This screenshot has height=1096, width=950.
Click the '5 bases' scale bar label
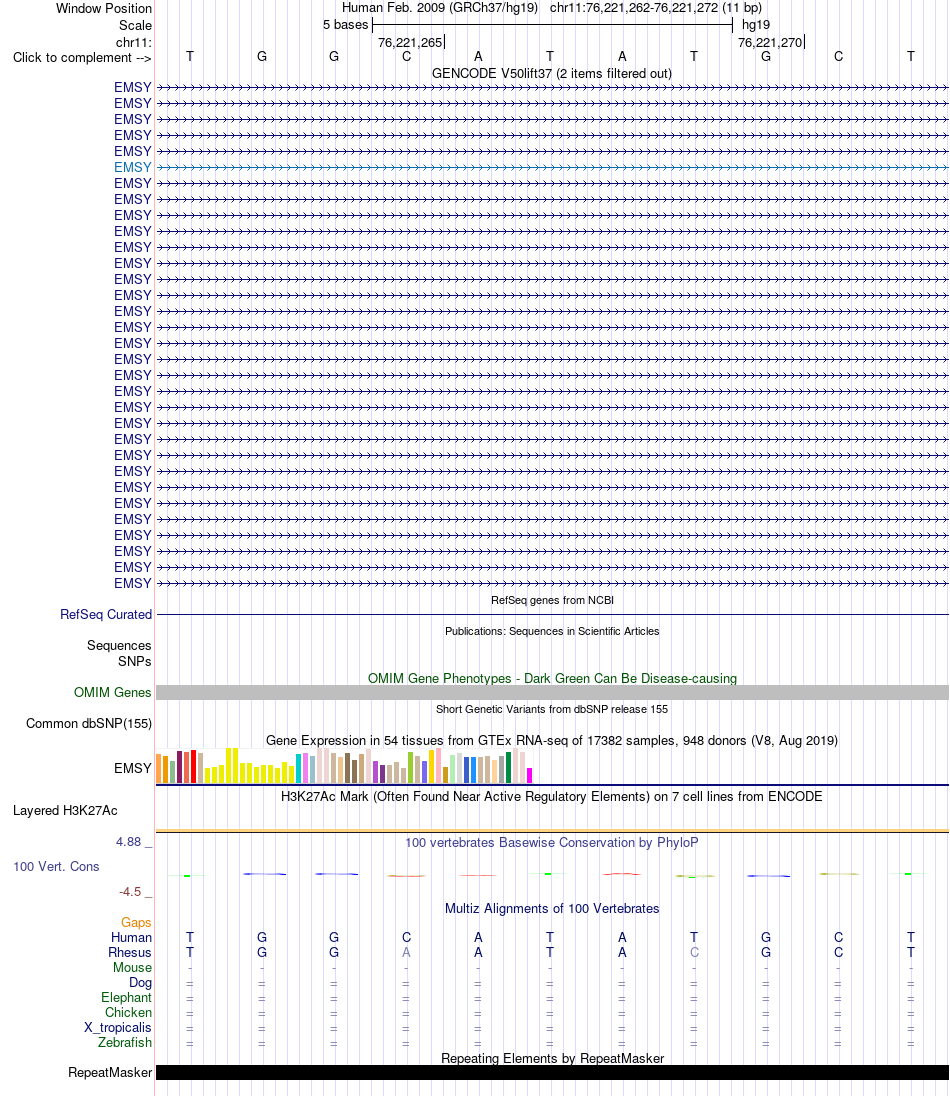[x=345, y=25]
